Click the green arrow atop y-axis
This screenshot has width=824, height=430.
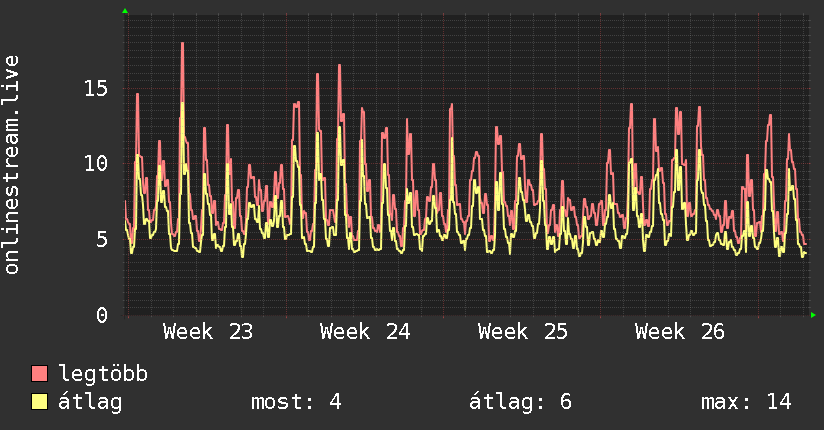click(x=125, y=11)
